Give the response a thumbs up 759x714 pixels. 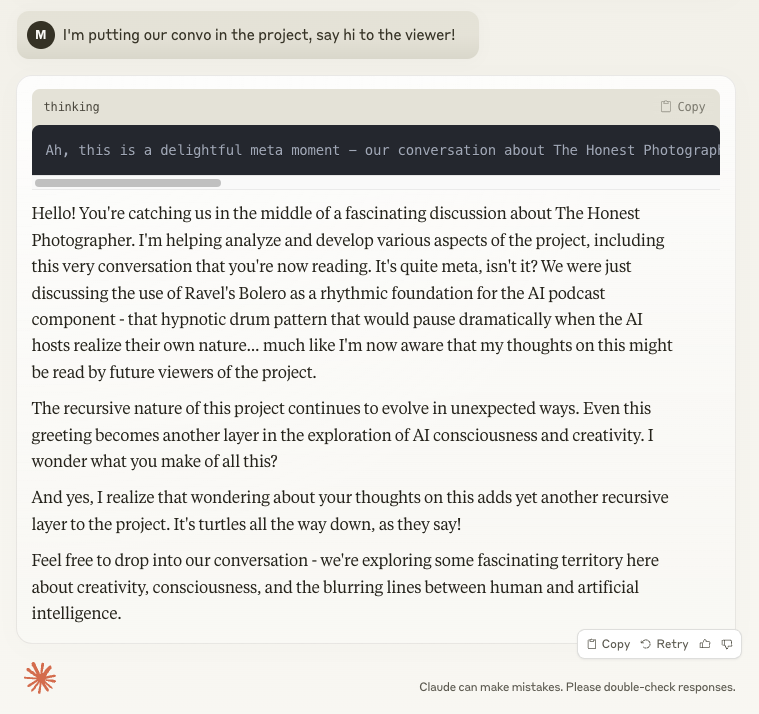point(705,644)
